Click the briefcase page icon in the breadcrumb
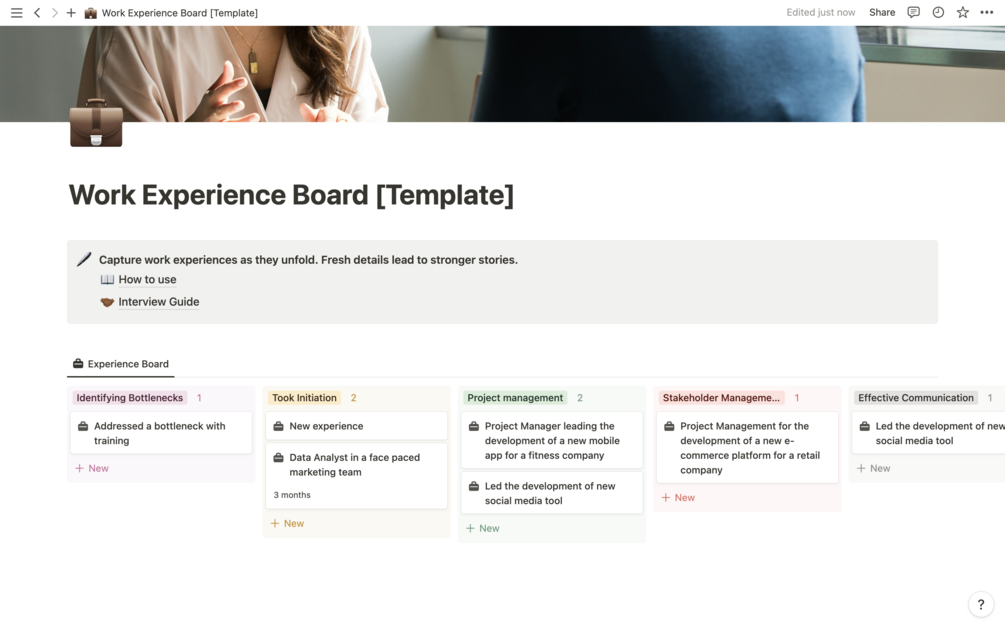 coord(88,13)
